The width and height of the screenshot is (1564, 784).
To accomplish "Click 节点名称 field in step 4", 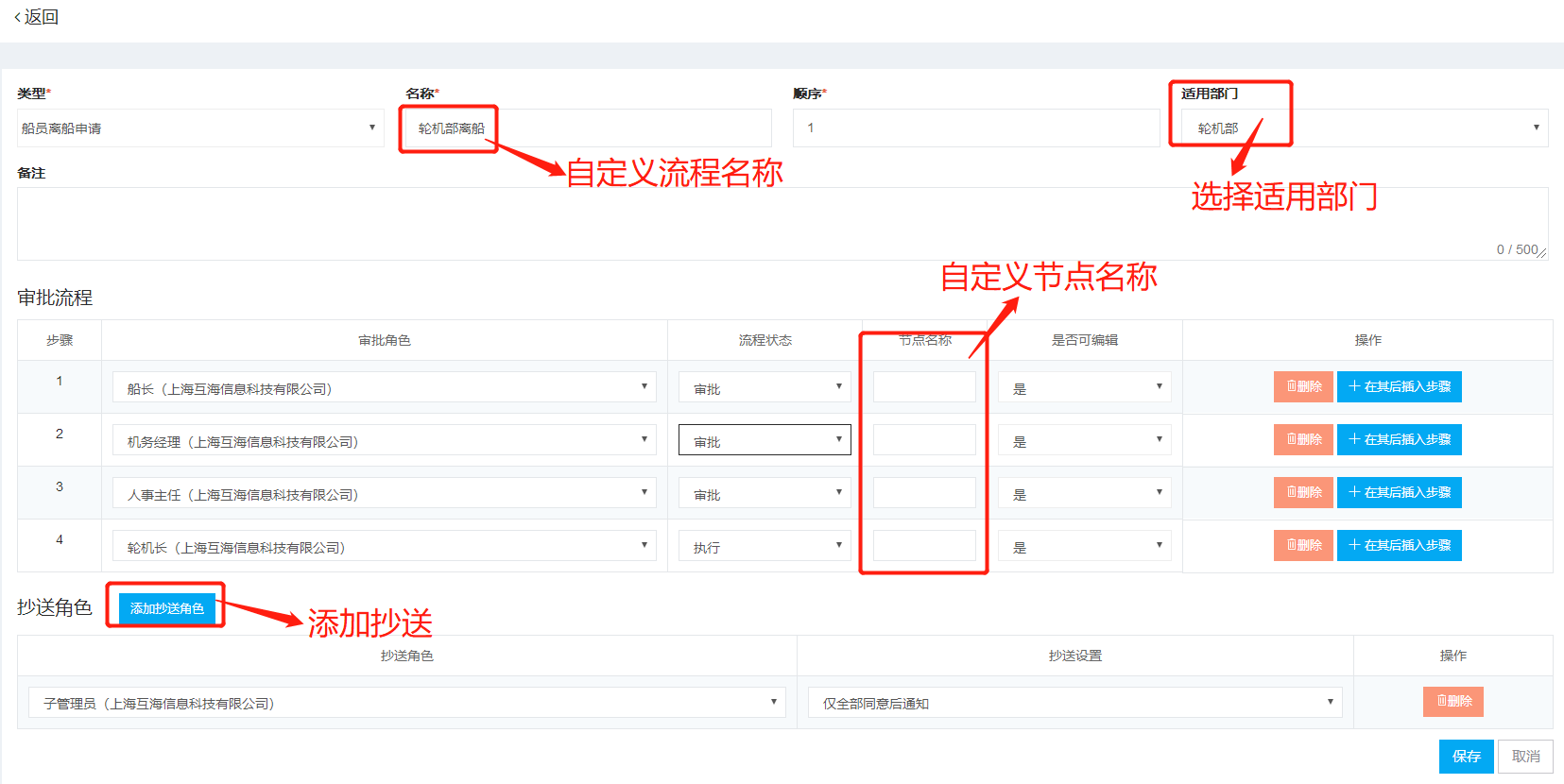I will pyautogui.click(x=924, y=546).
